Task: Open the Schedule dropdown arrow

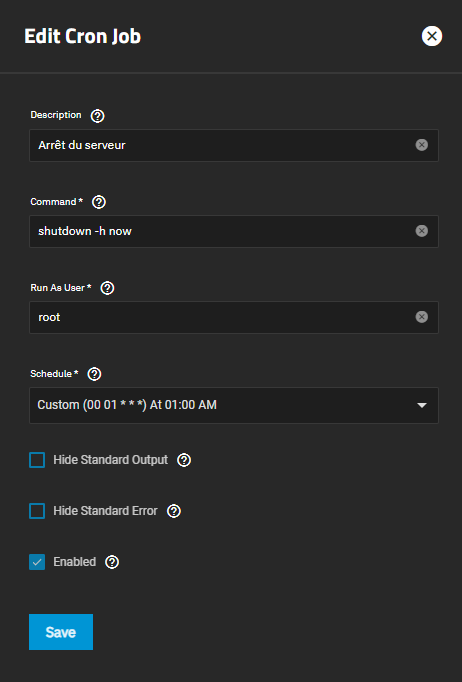Action: 422,405
